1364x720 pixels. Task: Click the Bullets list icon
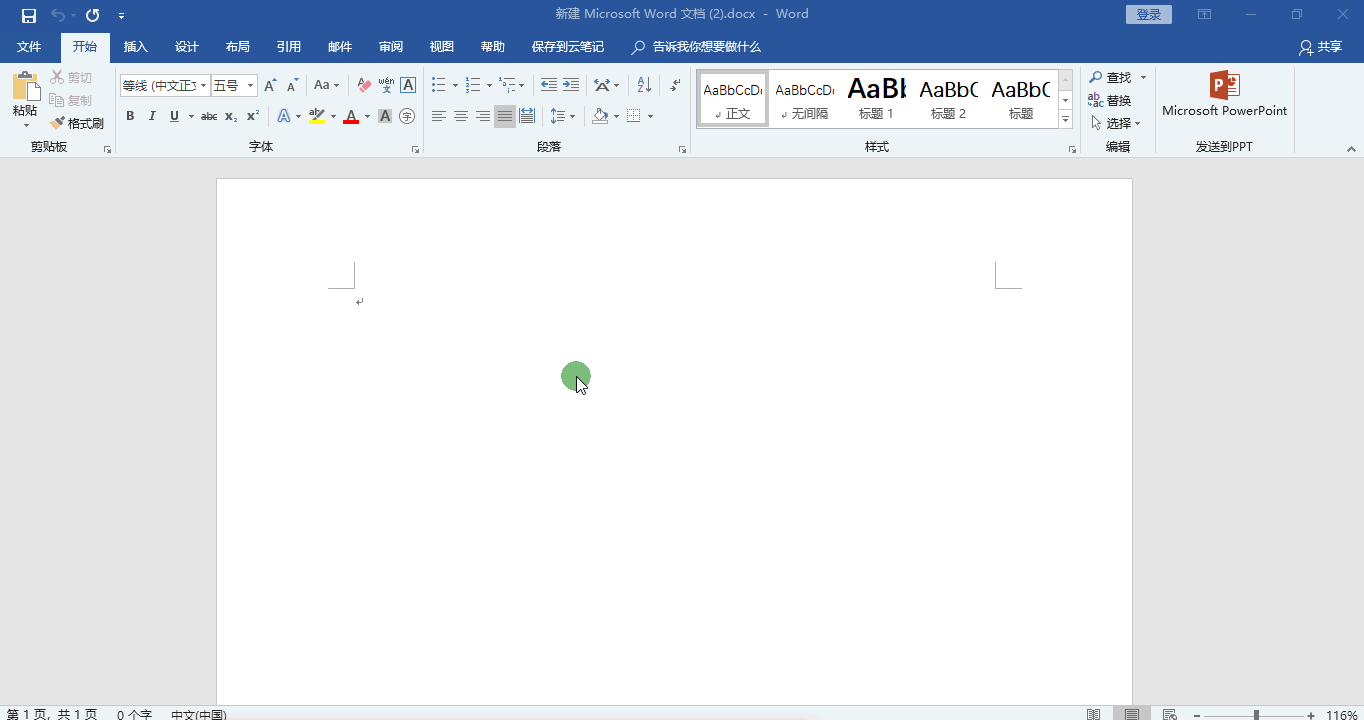pos(438,86)
